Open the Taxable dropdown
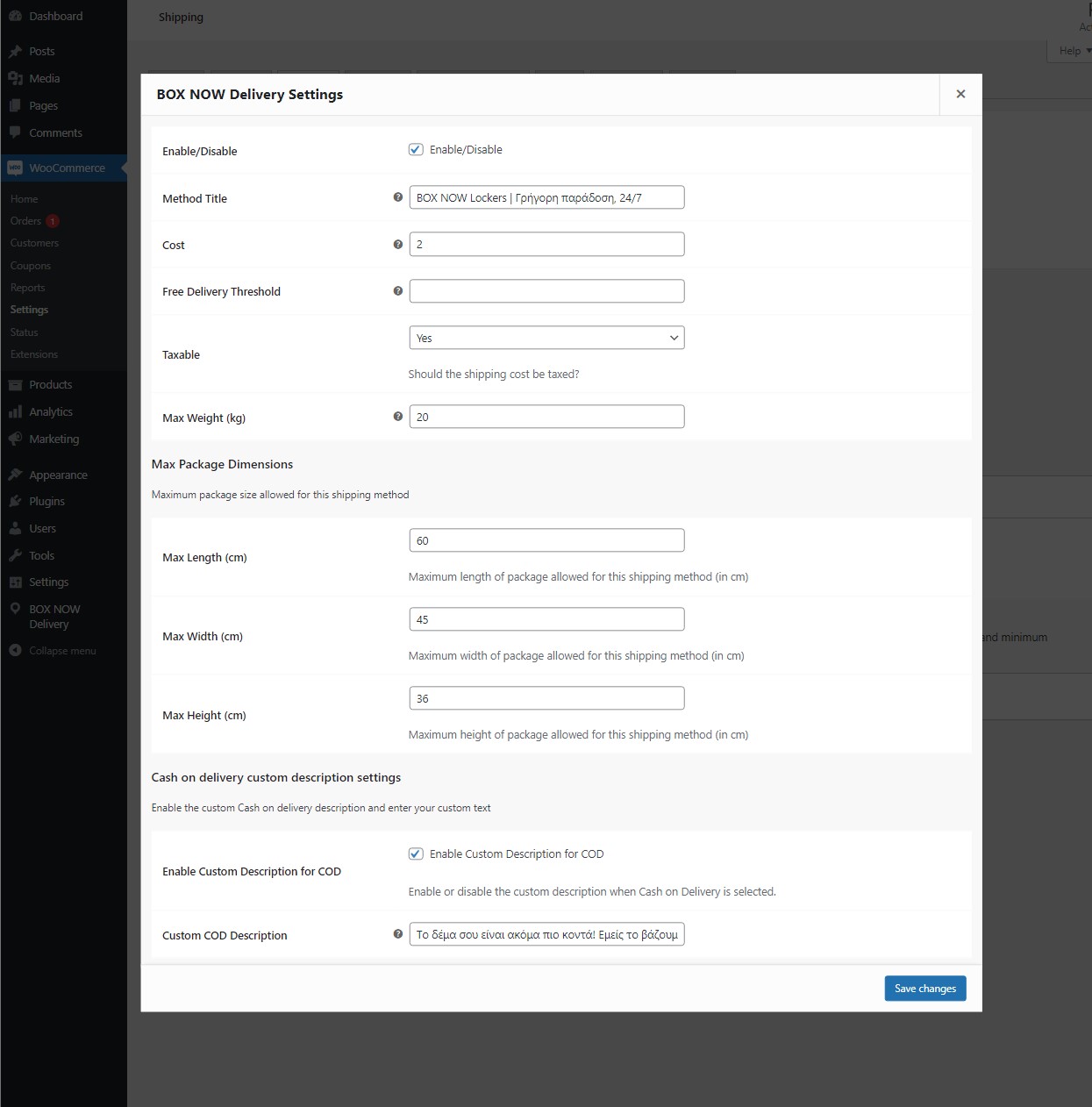1092x1107 pixels. pos(546,338)
